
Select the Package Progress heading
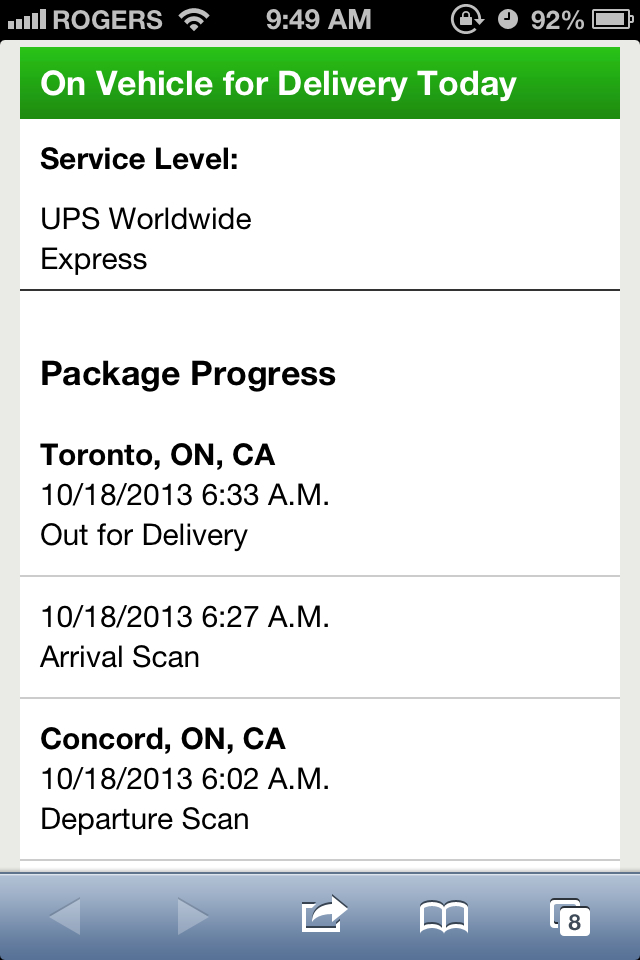pyautogui.click(x=188, y=373)
